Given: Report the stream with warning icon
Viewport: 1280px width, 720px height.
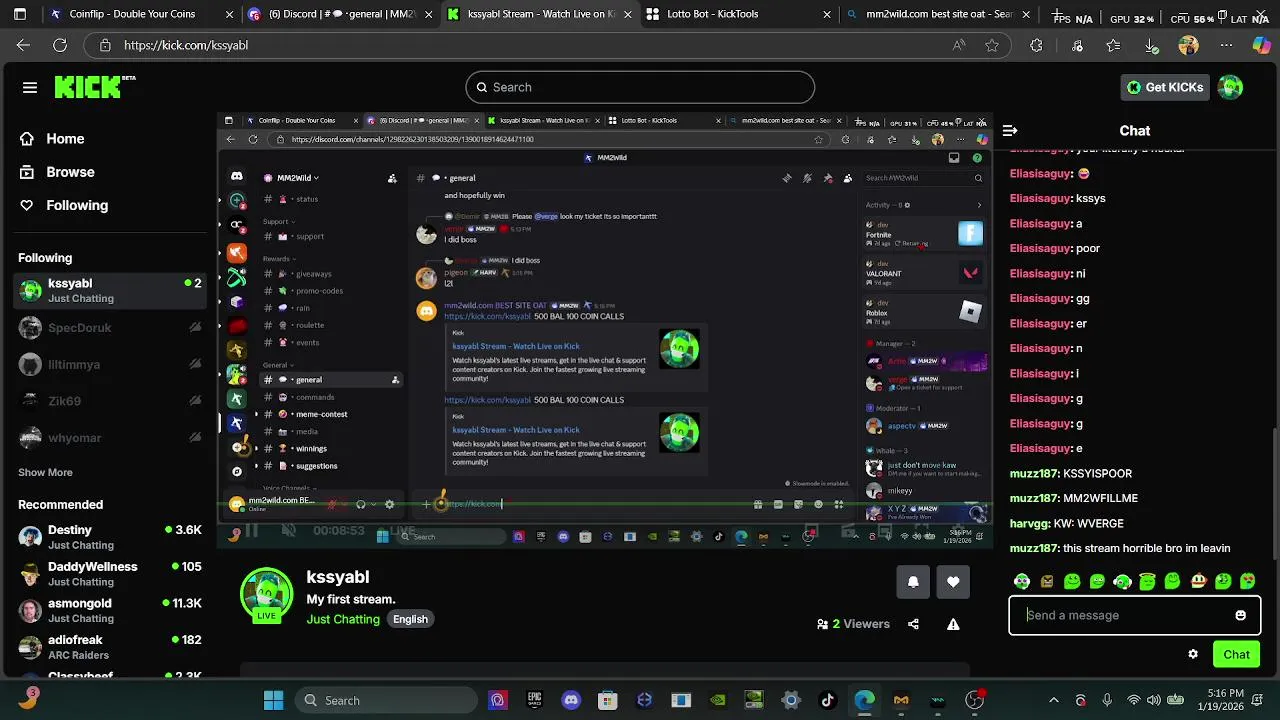Looking at the screenshot, I should (953, 624).
